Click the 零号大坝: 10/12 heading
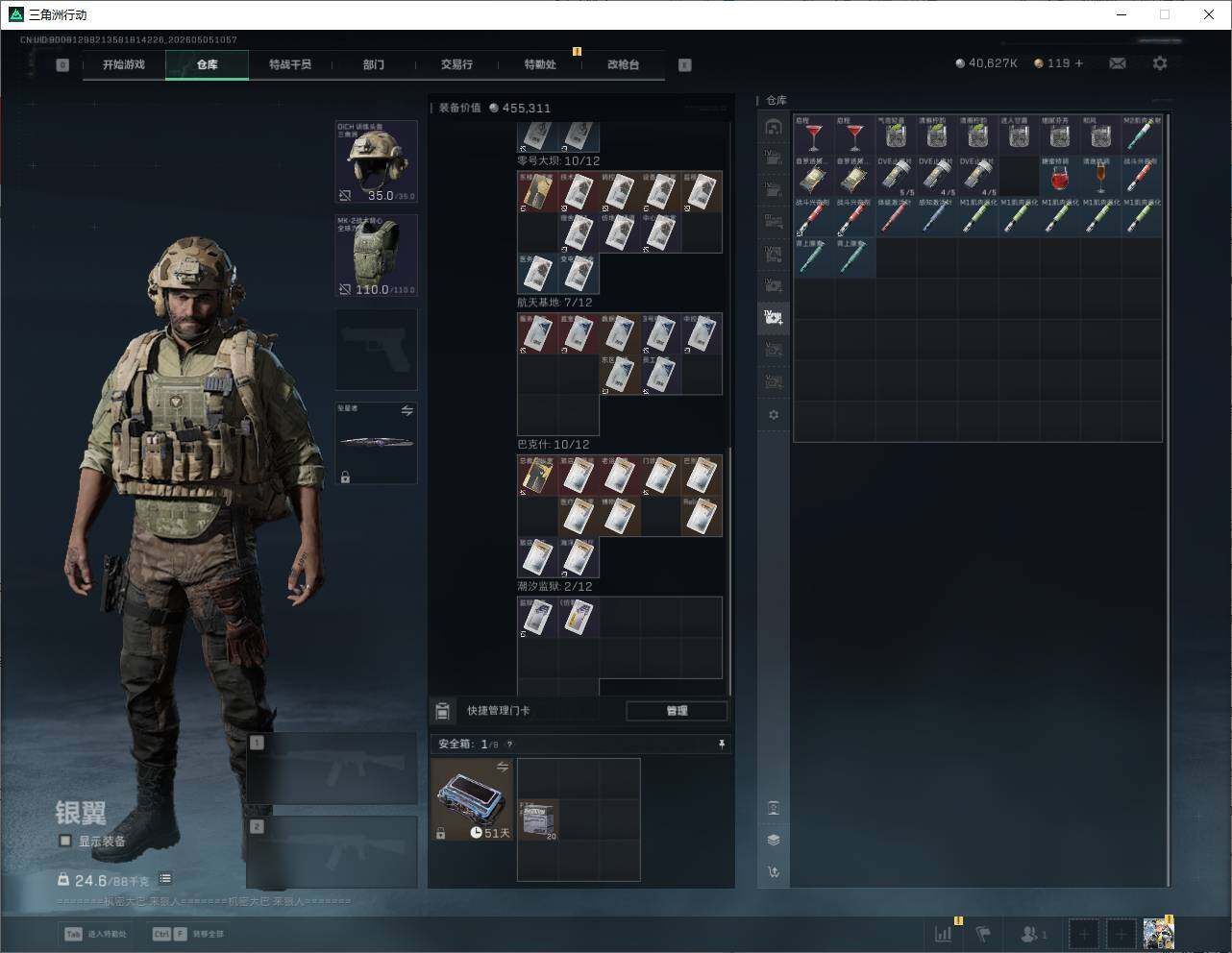 (x=558, y=161)
